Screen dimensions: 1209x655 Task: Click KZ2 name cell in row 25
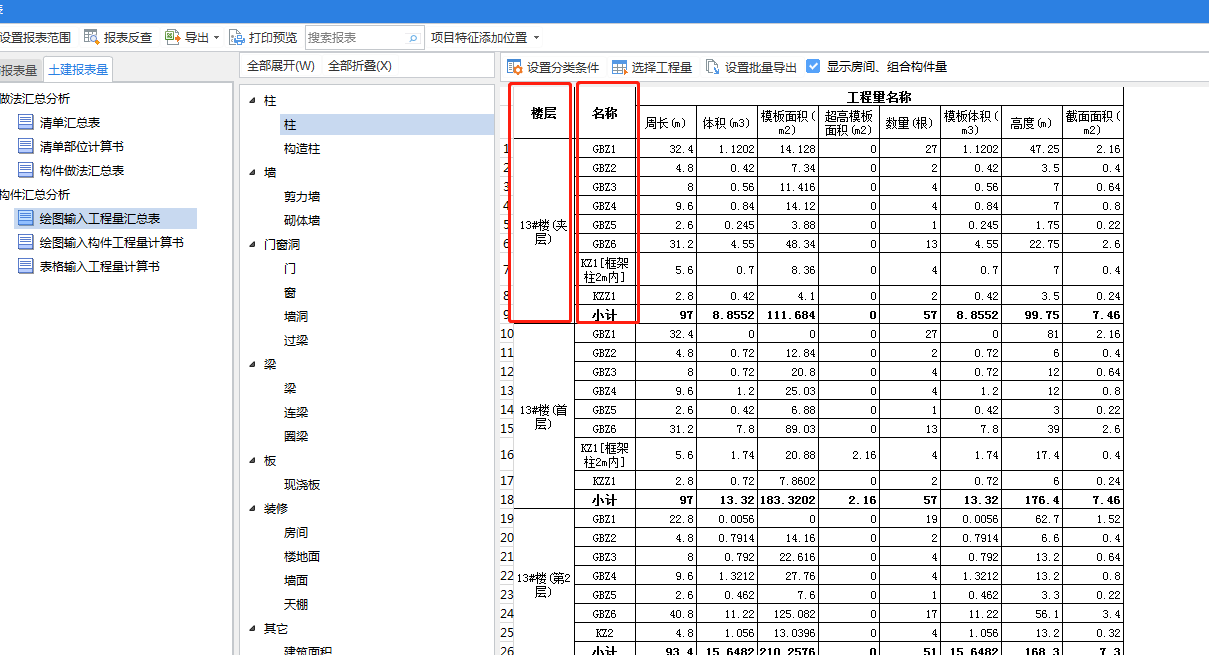[x=605, y=632]
